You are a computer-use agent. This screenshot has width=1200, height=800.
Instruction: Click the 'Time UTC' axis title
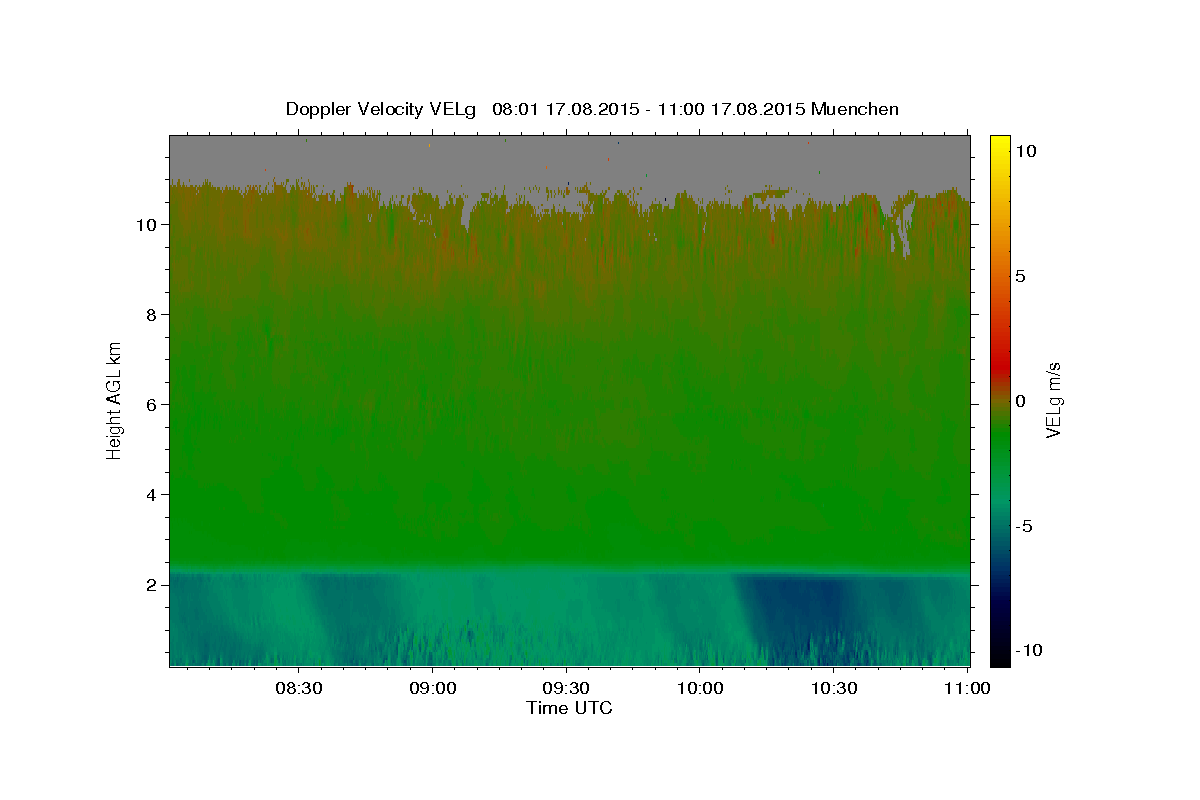click(x=569, y=708)
